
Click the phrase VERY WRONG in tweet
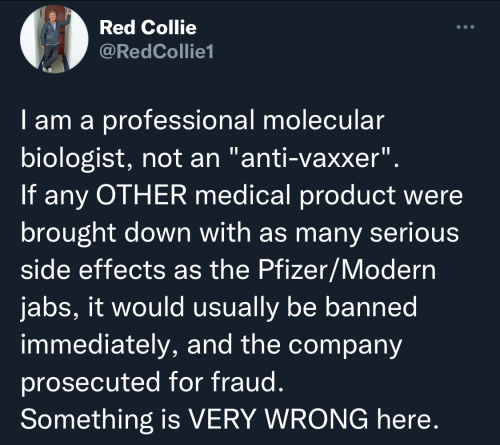pyautogui.click(x=279, y=419)
